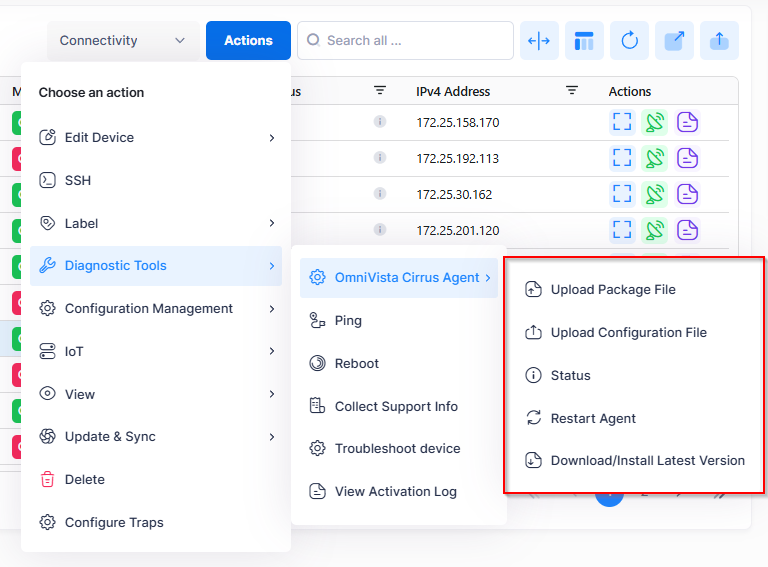This screenshot has height=567, width=768.
Task: Click the upload icon in top toolbar
Action: click(719, 41)
